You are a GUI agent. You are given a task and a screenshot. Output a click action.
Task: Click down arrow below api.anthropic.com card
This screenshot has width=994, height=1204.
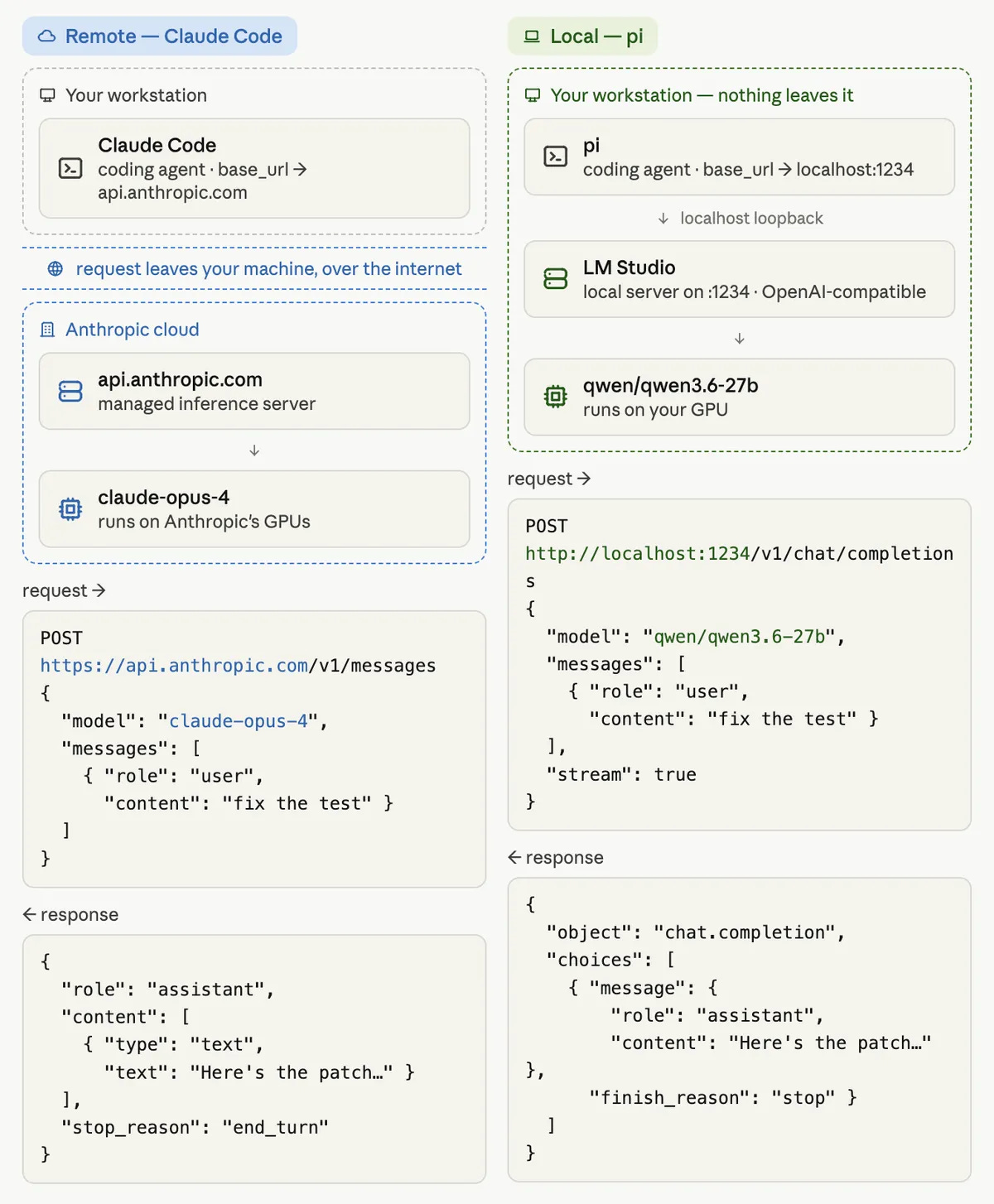(x=254, y=450)
